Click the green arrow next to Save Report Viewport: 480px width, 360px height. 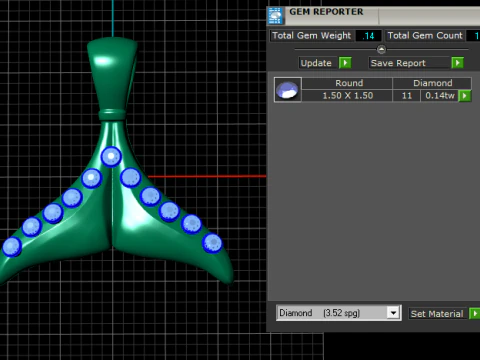[458, 63]
